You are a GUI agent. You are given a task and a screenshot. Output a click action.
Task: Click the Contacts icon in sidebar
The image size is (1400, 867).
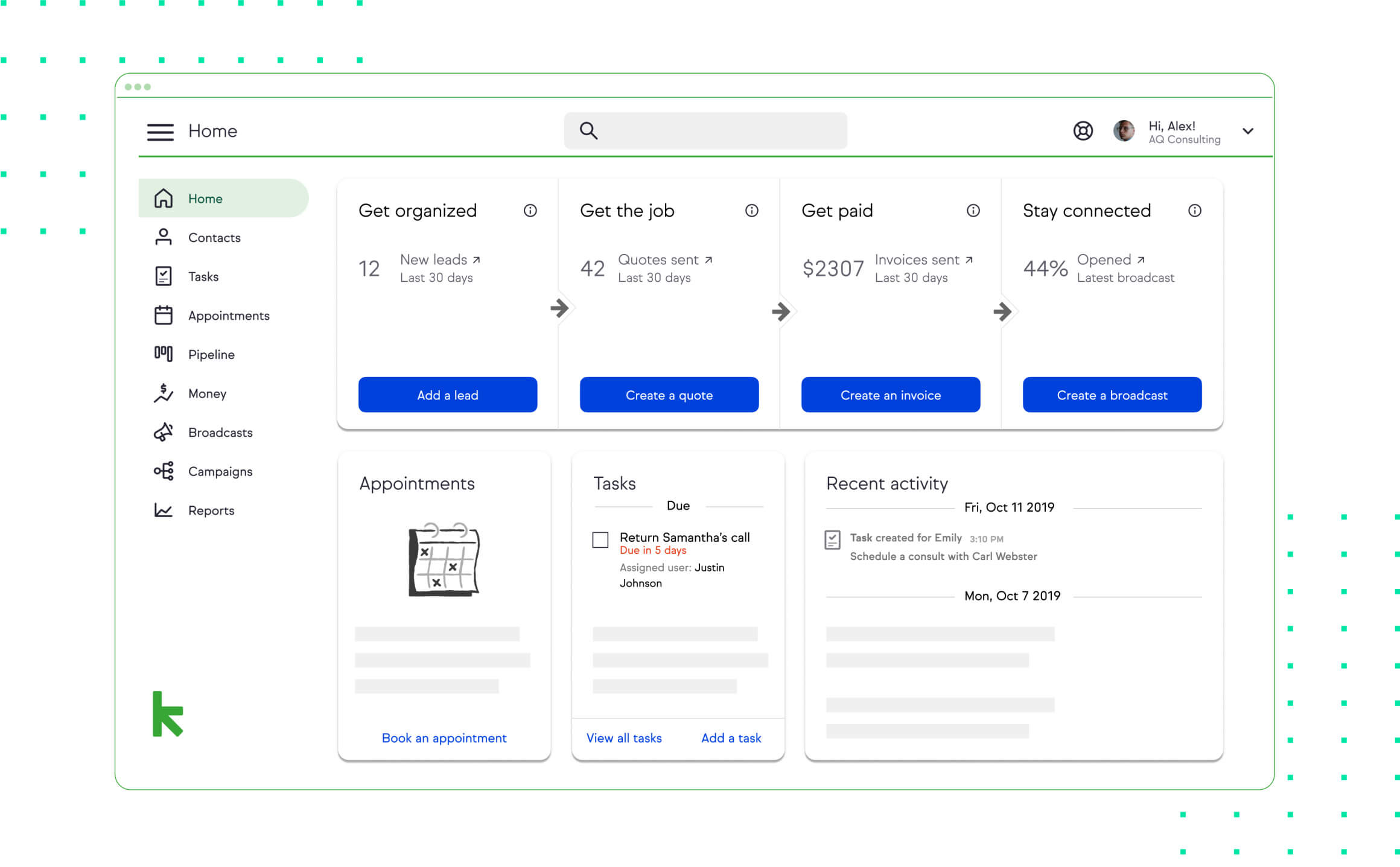(162, 237)
